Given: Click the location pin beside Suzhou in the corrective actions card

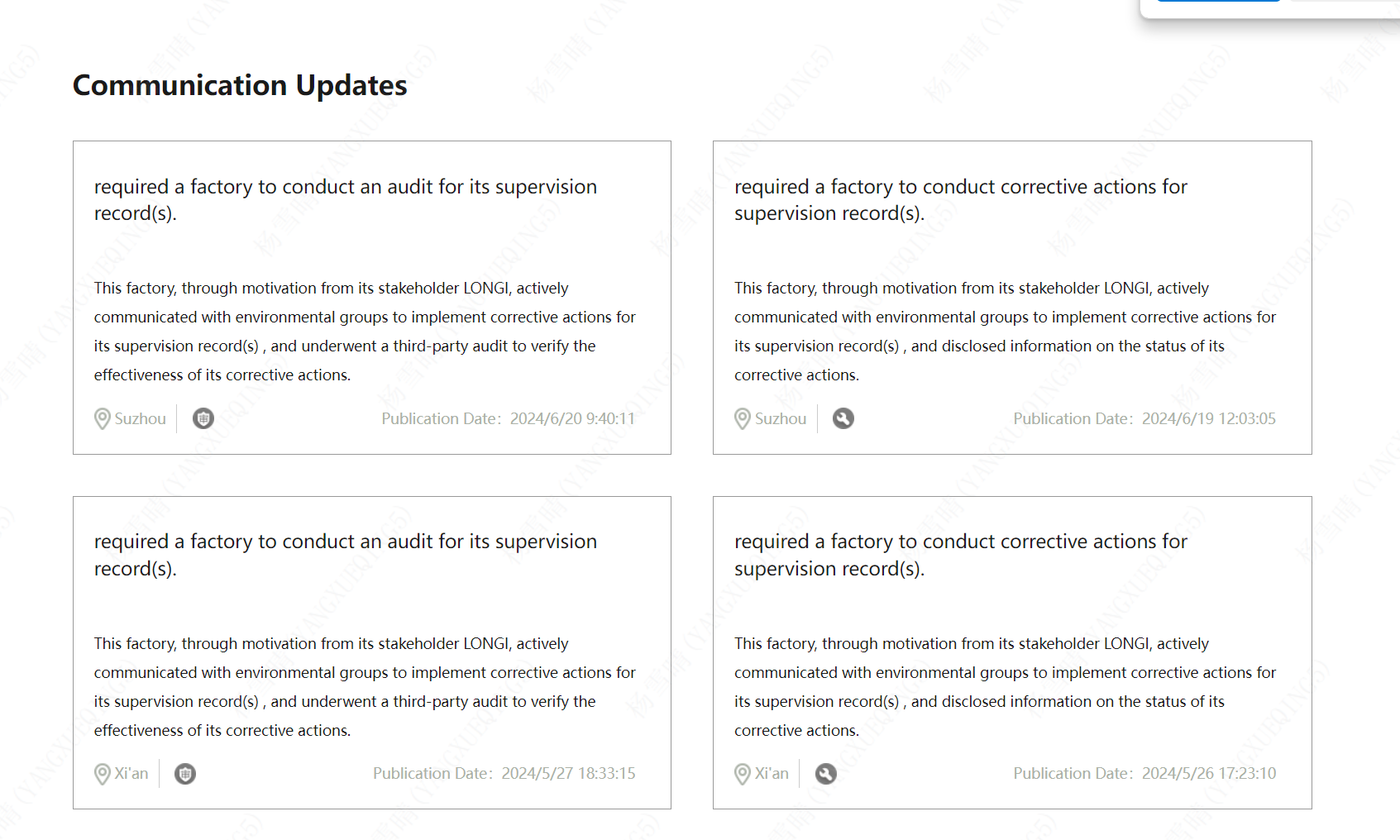Looking at the screenshot, I should (743, 419).
